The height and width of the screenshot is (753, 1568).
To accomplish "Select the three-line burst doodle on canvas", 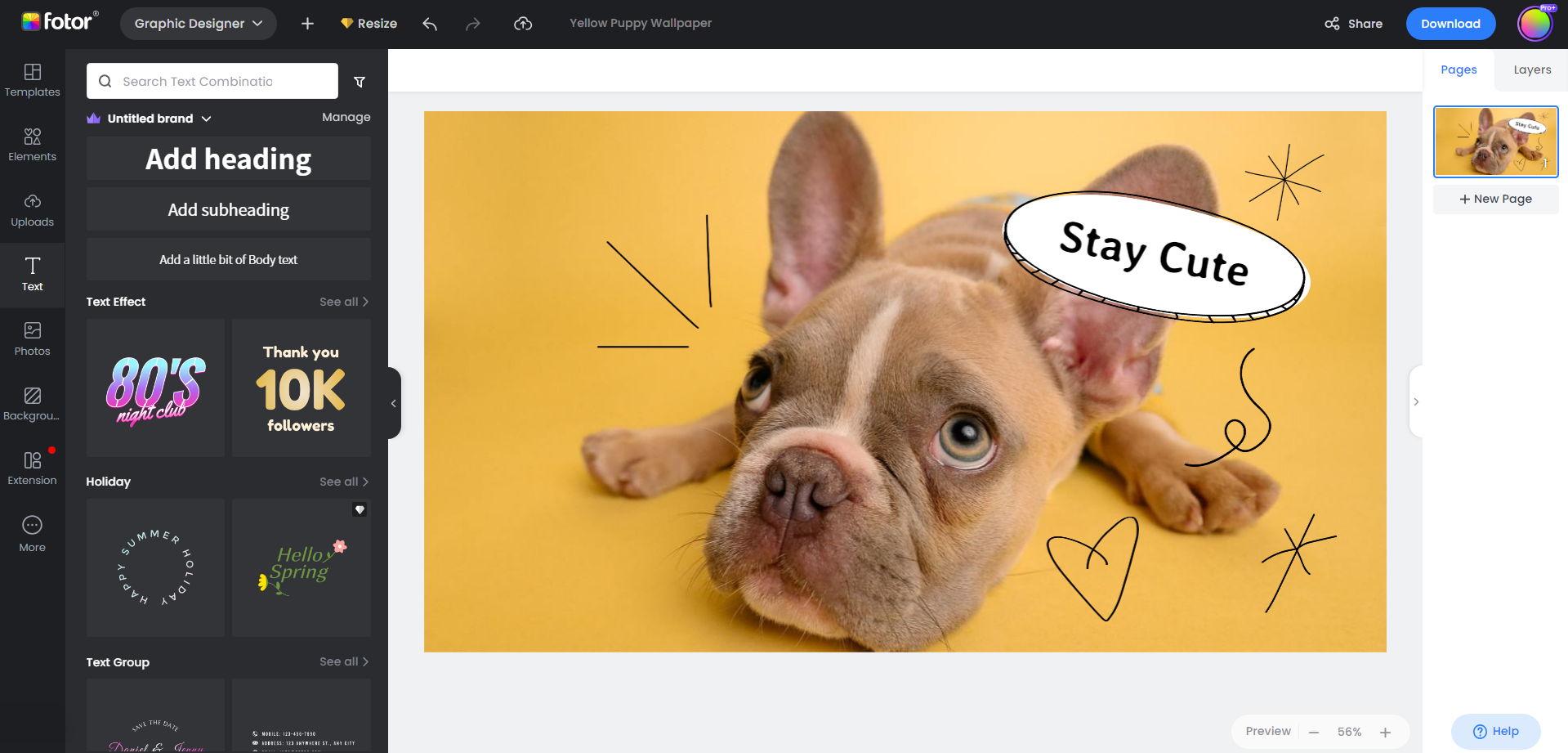I will (x=654, y=281).
